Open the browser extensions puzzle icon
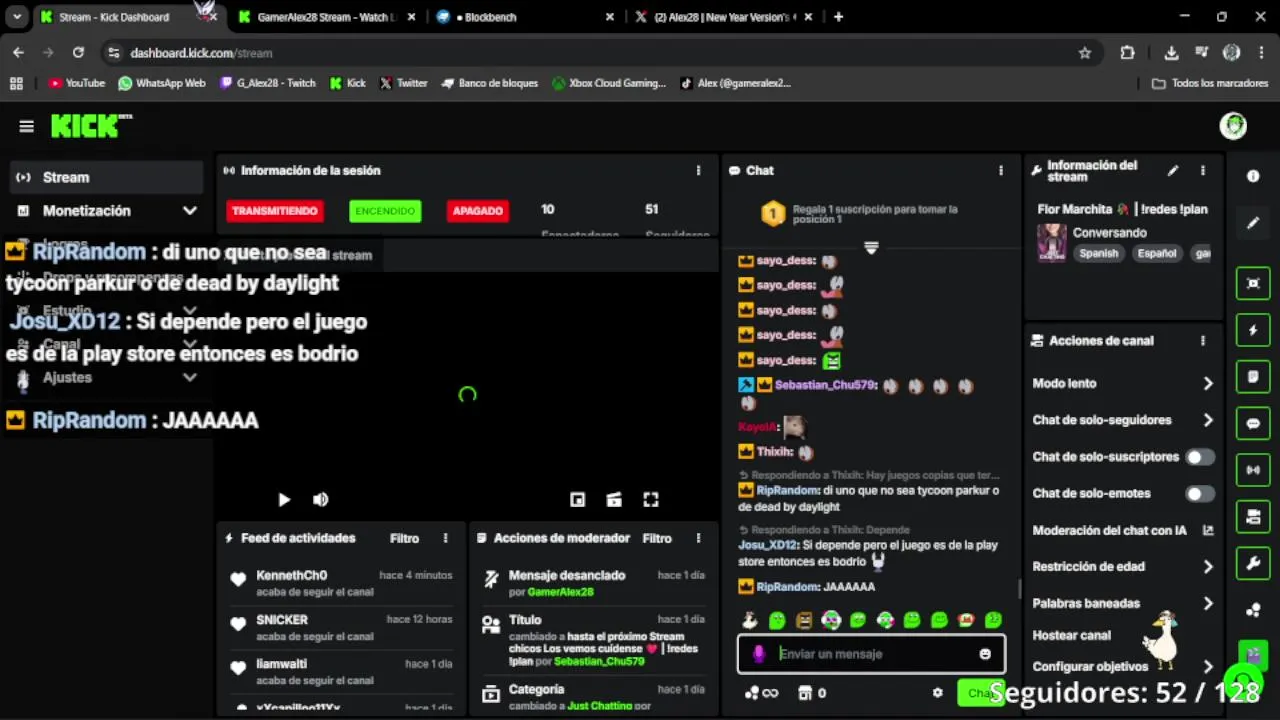Viewport: 1280px width, 720px height. point(1127,53)
